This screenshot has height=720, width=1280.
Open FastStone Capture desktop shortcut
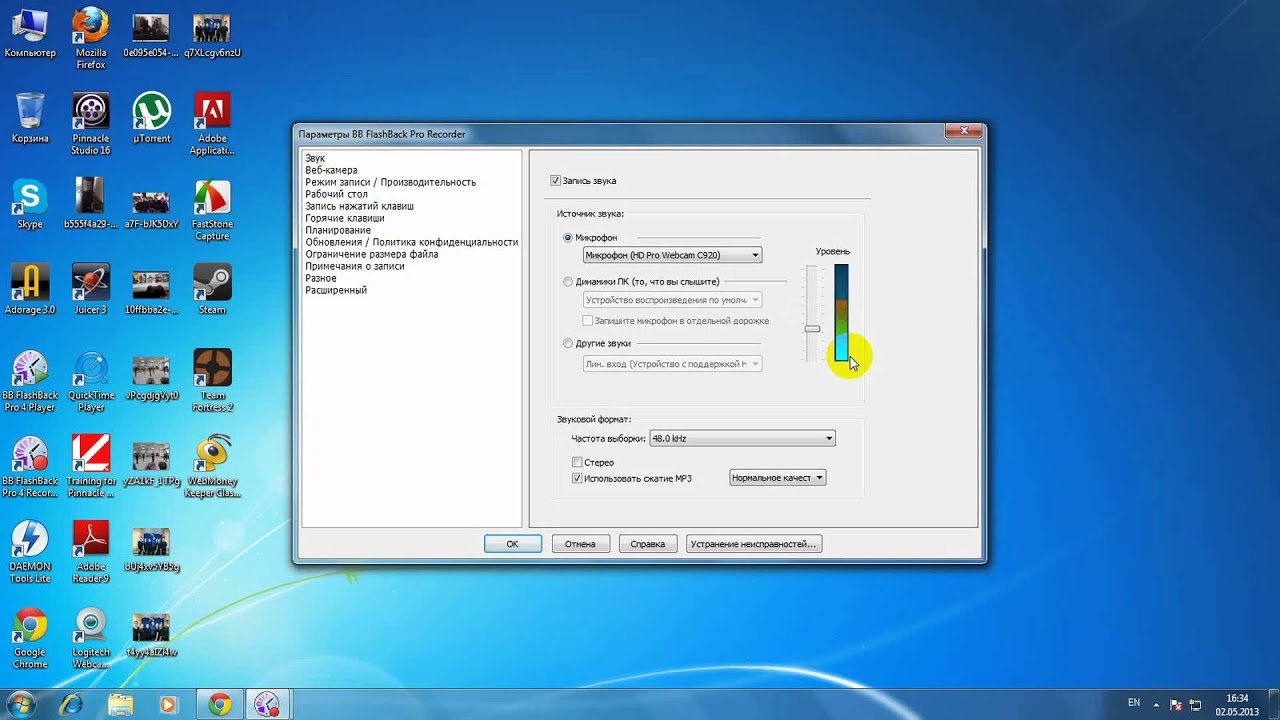pyautogui.click(x=212, y=210)
